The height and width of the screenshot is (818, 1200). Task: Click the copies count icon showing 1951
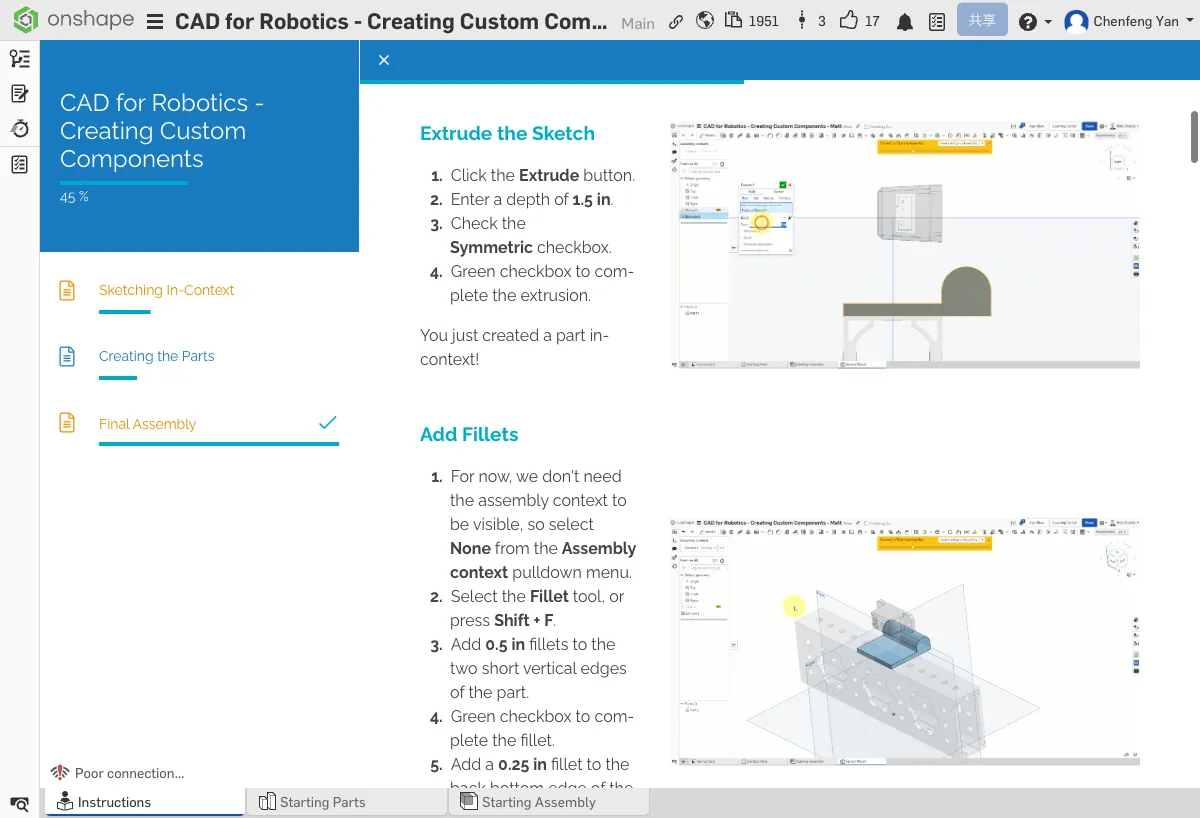coord(735,21)
